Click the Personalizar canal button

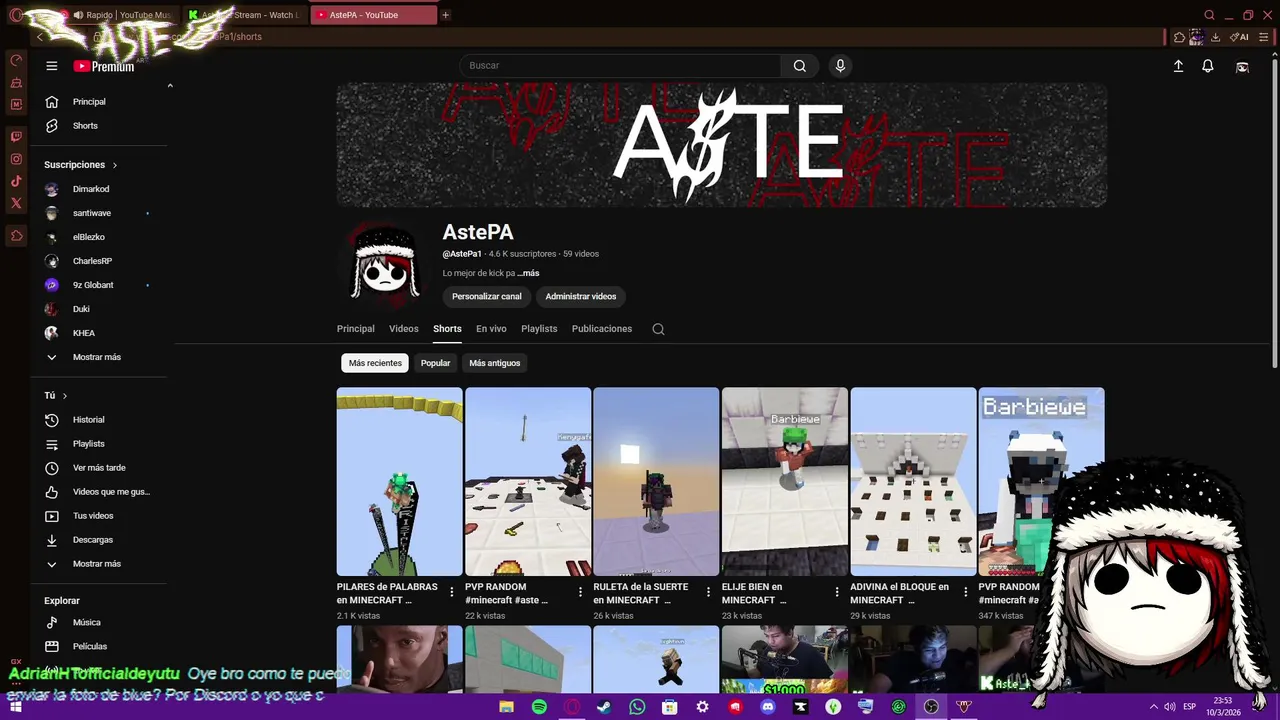click(487, 297)
